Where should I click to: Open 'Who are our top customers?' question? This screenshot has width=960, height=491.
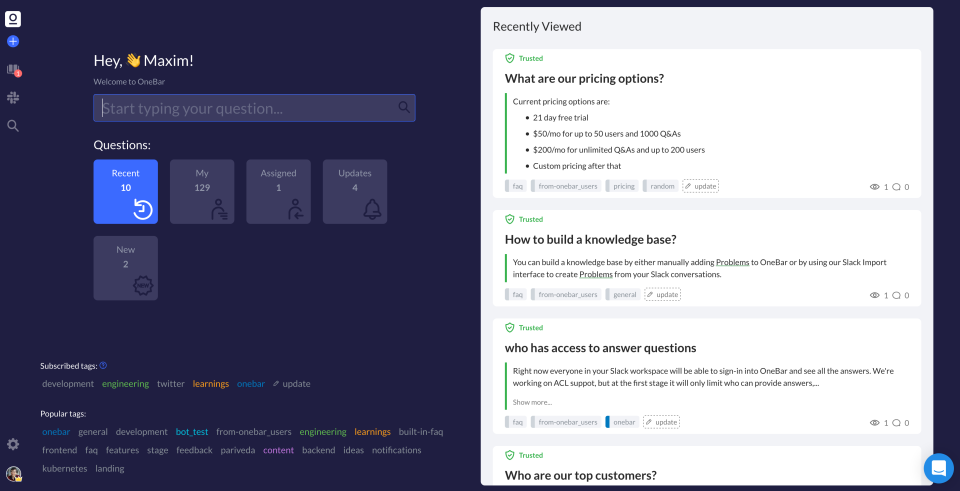(x=581, y=475)
